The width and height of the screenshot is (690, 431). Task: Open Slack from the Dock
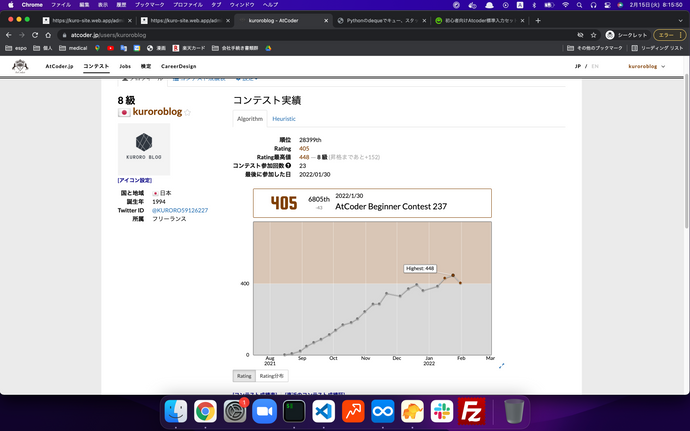442,411
